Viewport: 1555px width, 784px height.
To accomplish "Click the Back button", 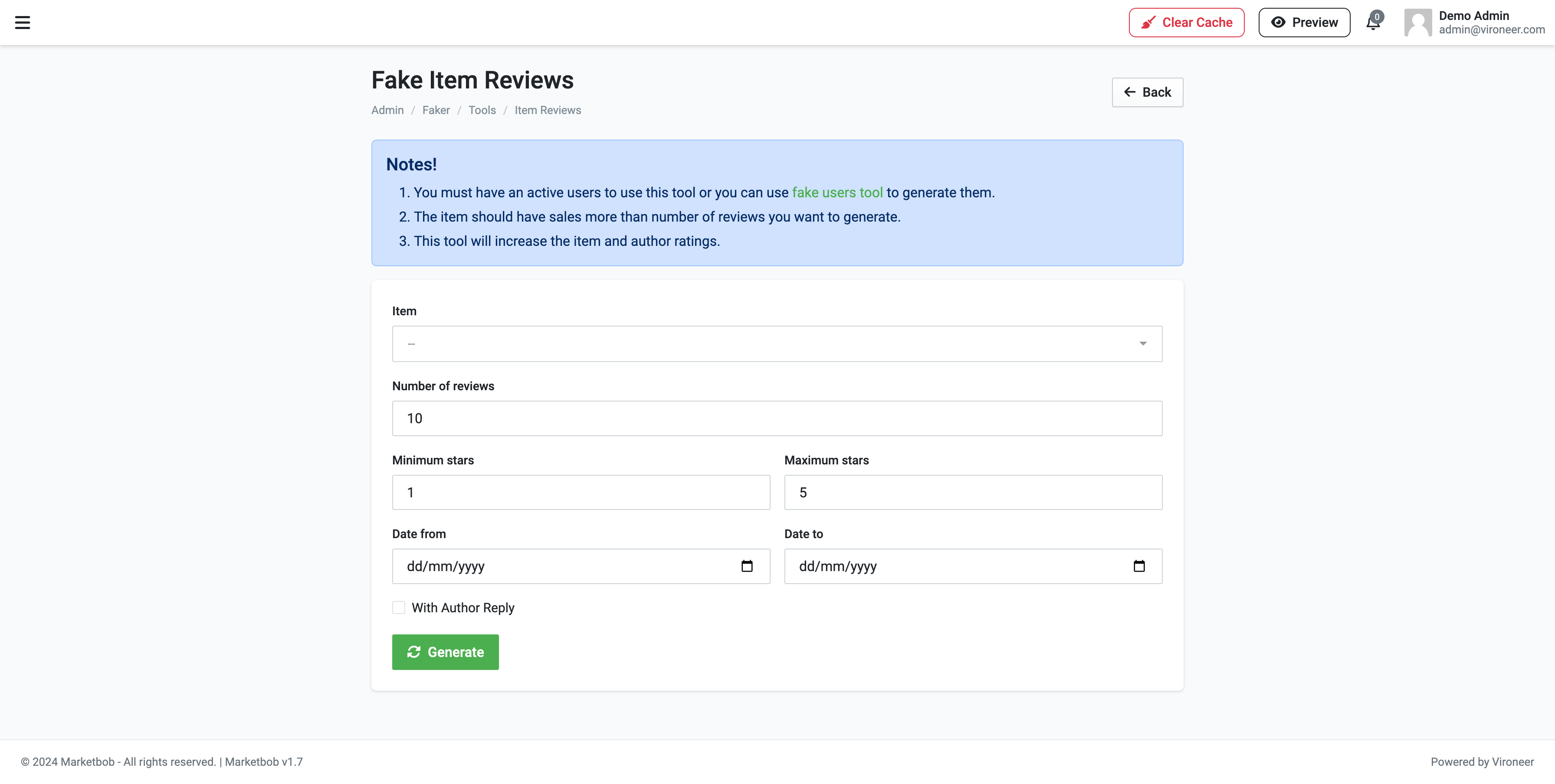I will coord(1147,92).
